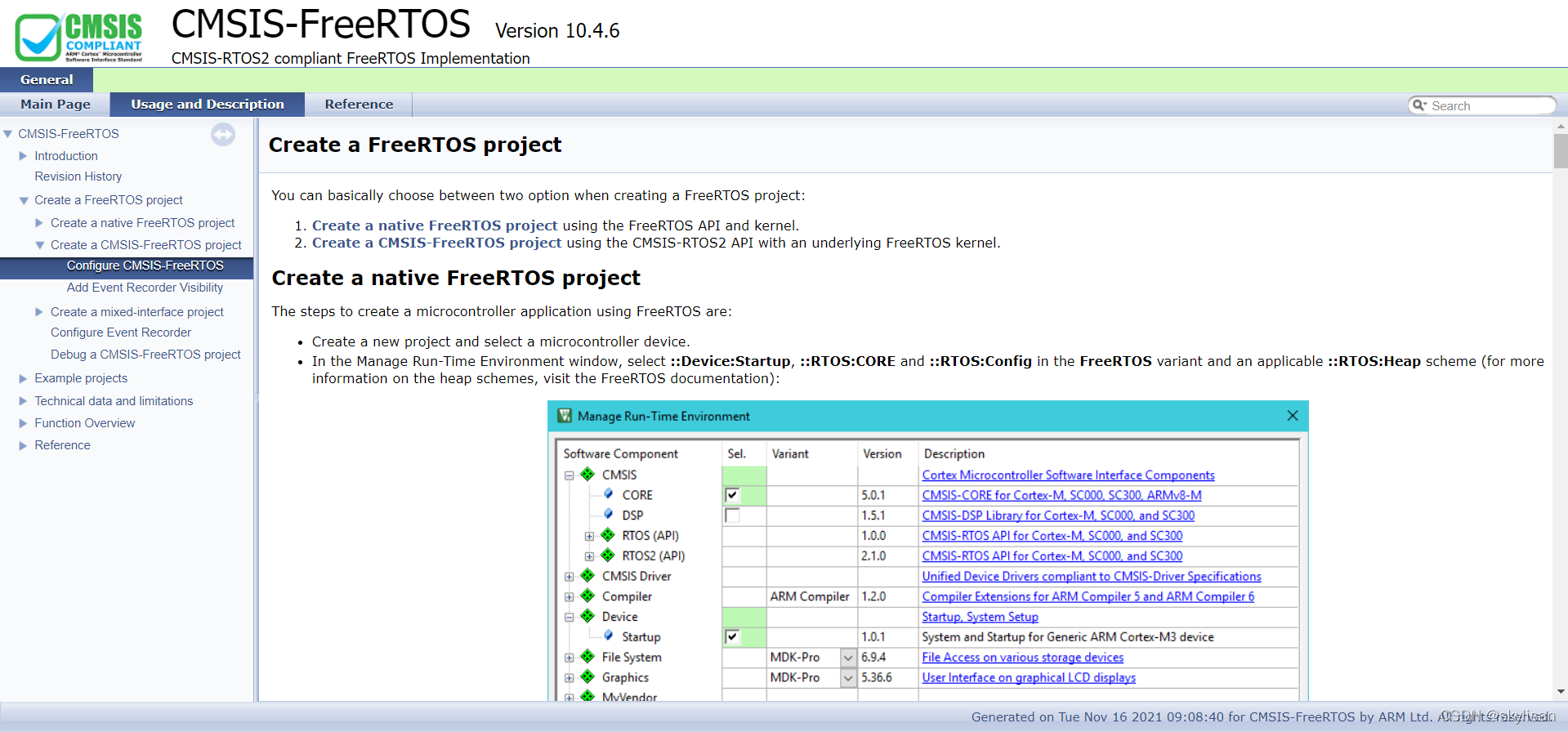Click in the Search input field
1568x732 pixels.
tap(1490, 105)
